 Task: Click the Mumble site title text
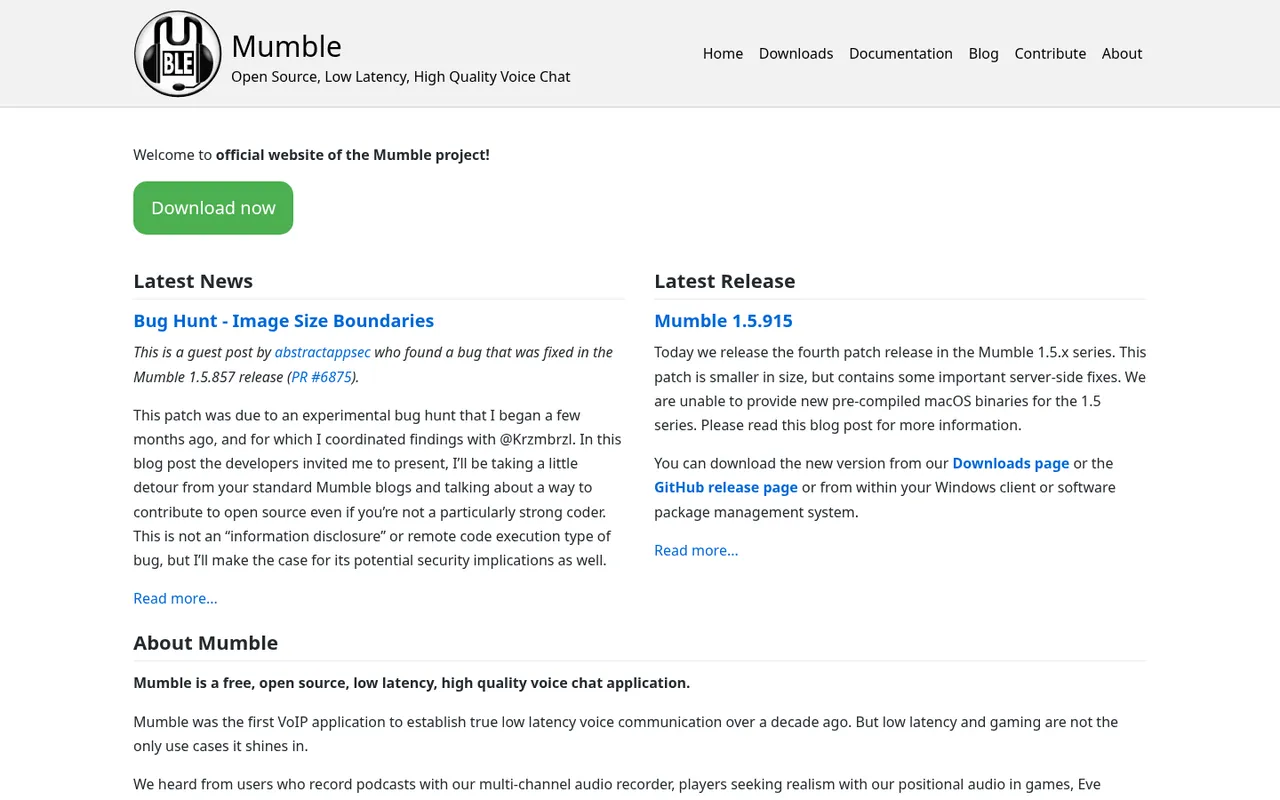pyautogui.click(x=286, y=46)
